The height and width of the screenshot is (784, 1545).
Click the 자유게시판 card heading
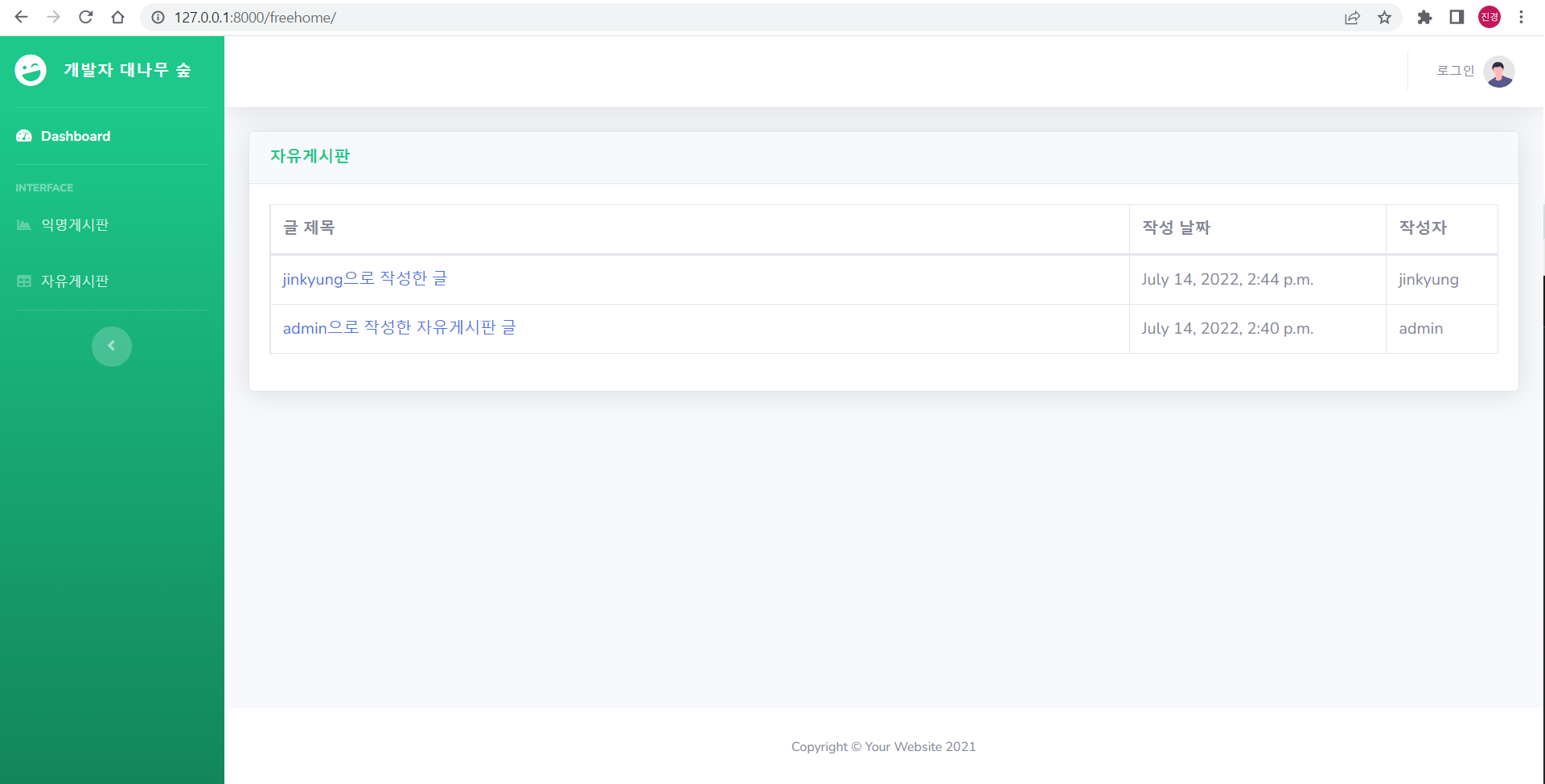coord(310,156)
